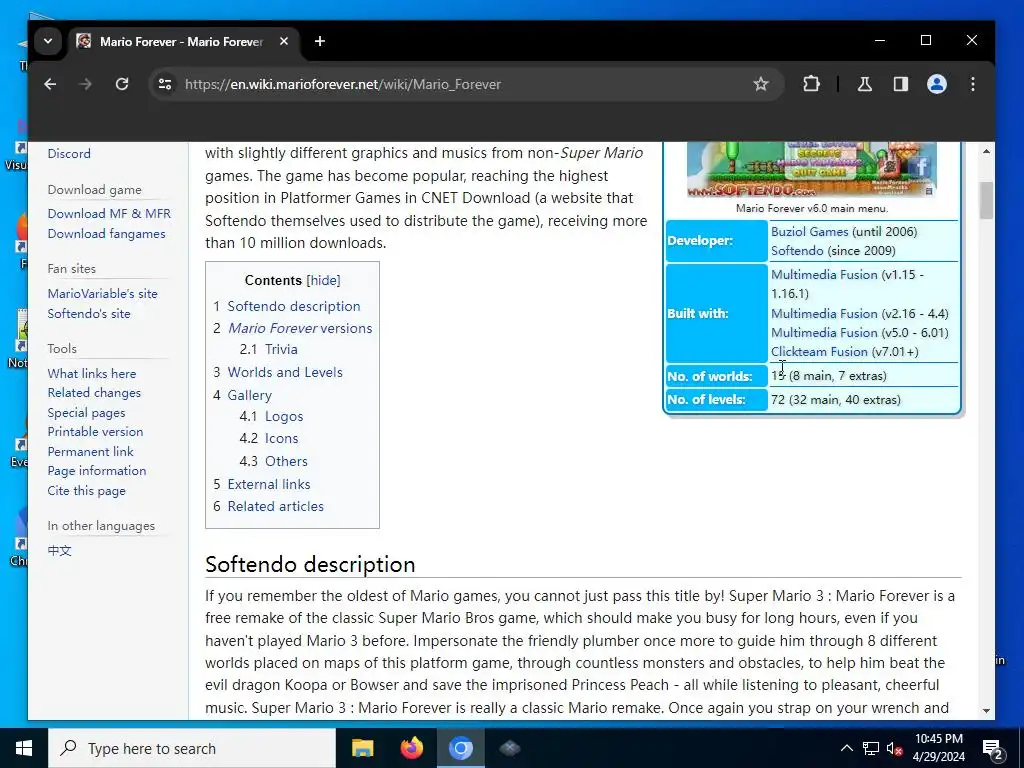
Task: Open Download MF & MFR link
Action: pyautogui.click(x=109, y=214)
